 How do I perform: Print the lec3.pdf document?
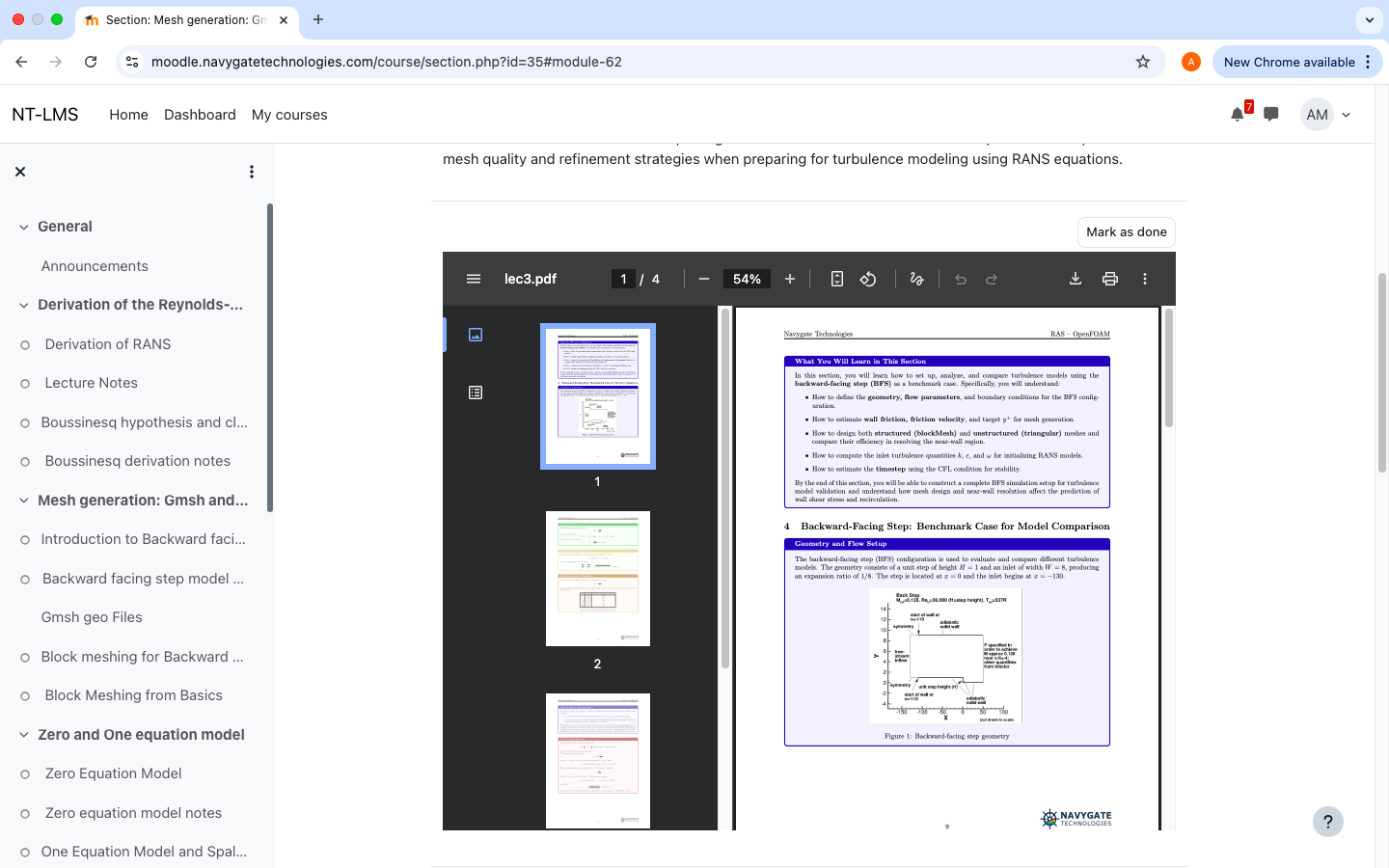coord(1109,279)
